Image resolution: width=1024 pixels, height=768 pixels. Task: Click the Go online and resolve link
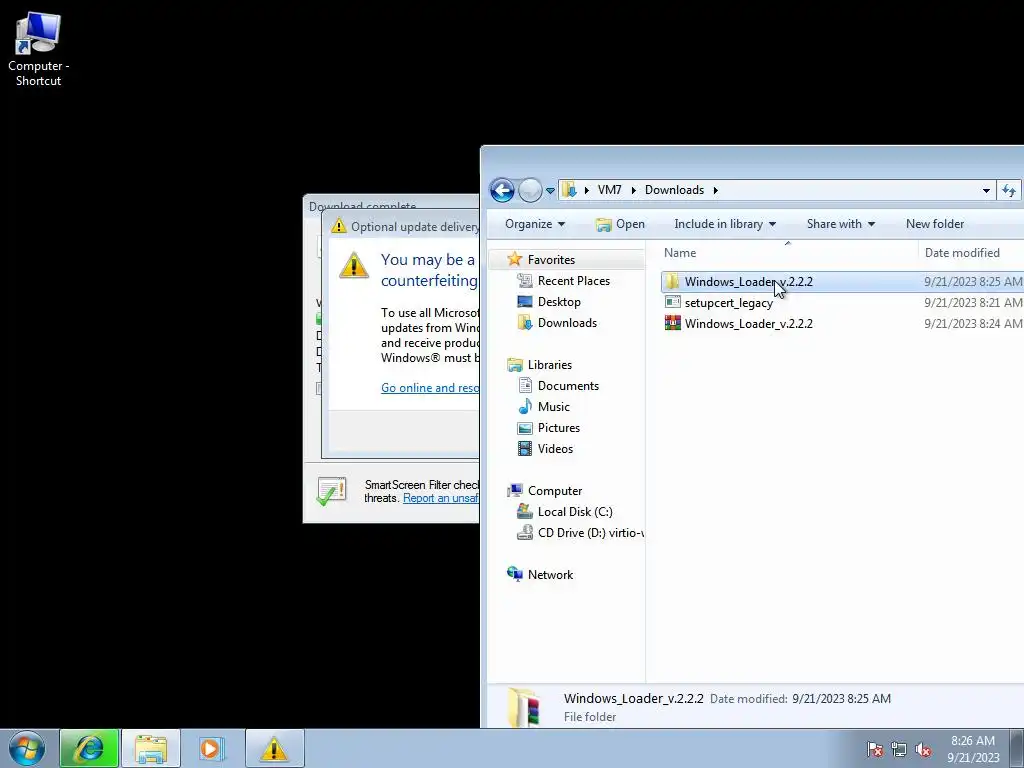coord(430,388)
